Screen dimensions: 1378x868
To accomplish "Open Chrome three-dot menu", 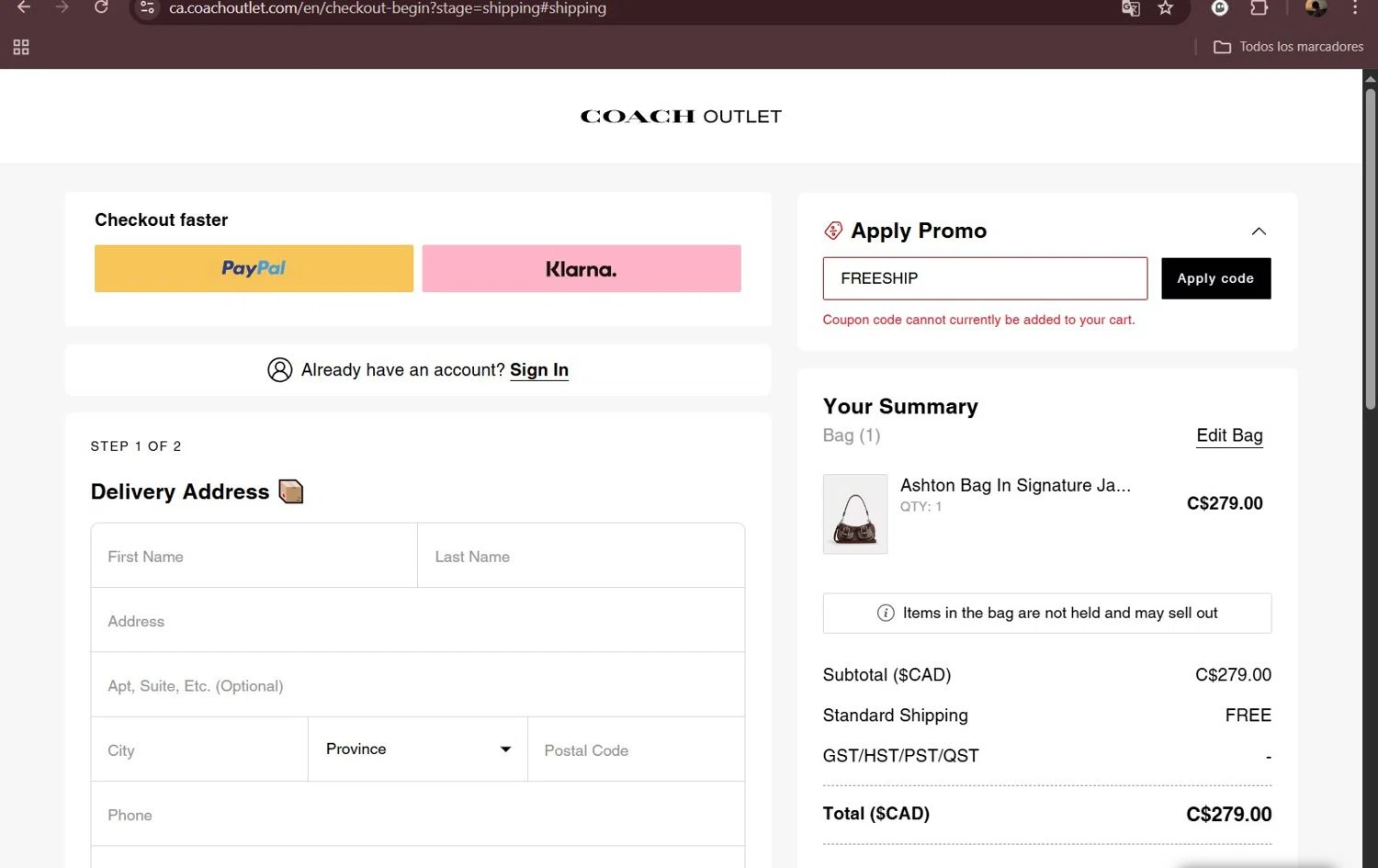I will (x=1355, y=7).
